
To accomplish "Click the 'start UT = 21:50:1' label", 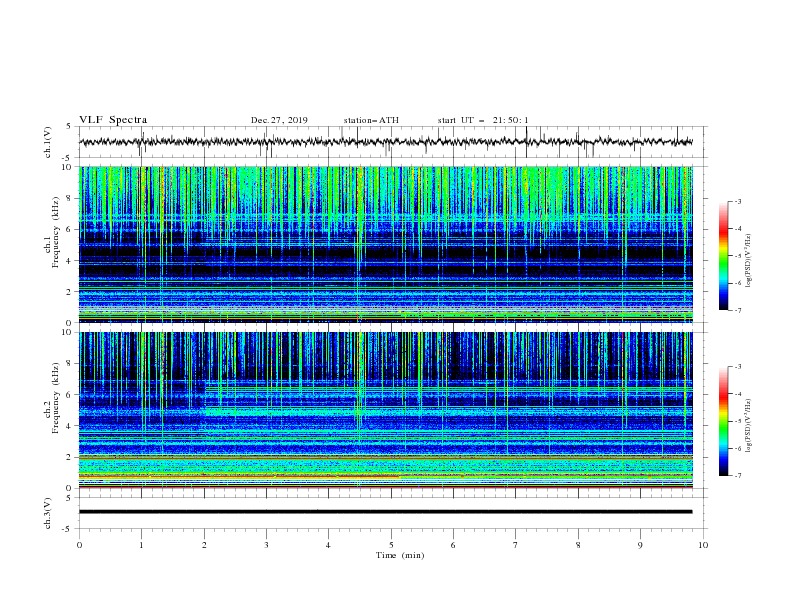I will tap(483, 120).
